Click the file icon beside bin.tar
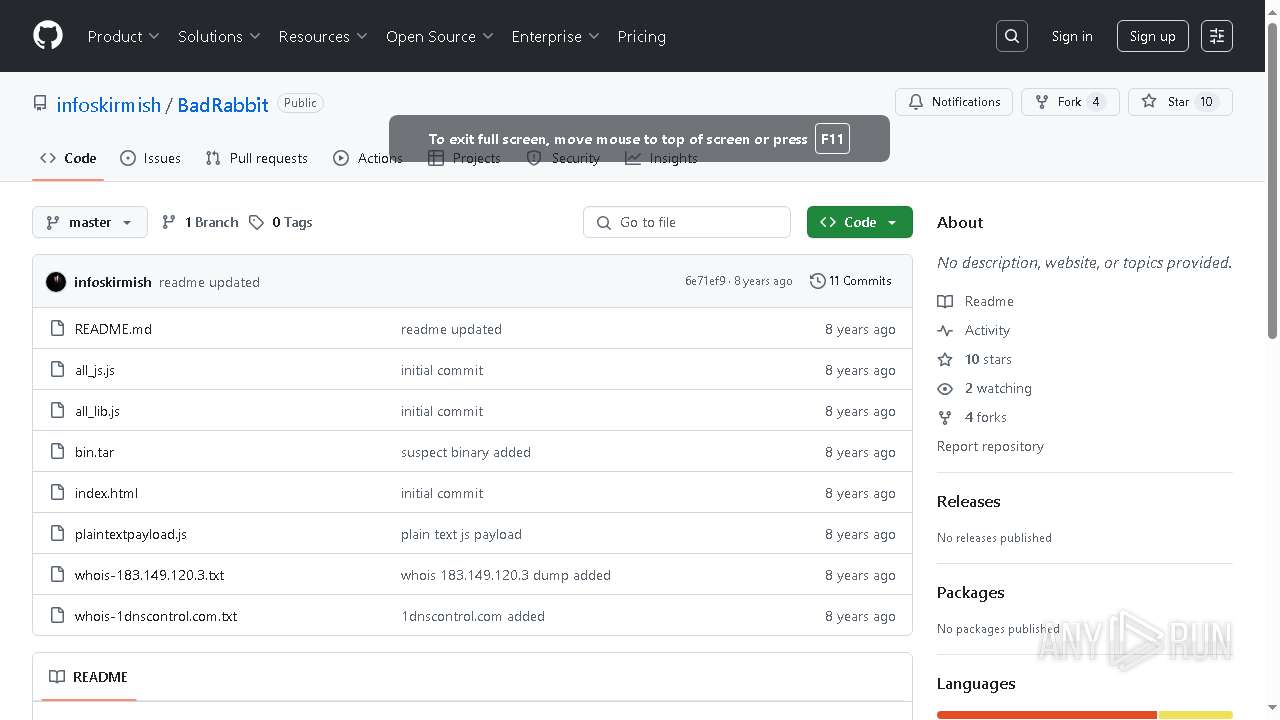The width and height of the screenshot is (1280, 720). pyautogui.click(x=57, y=451)
